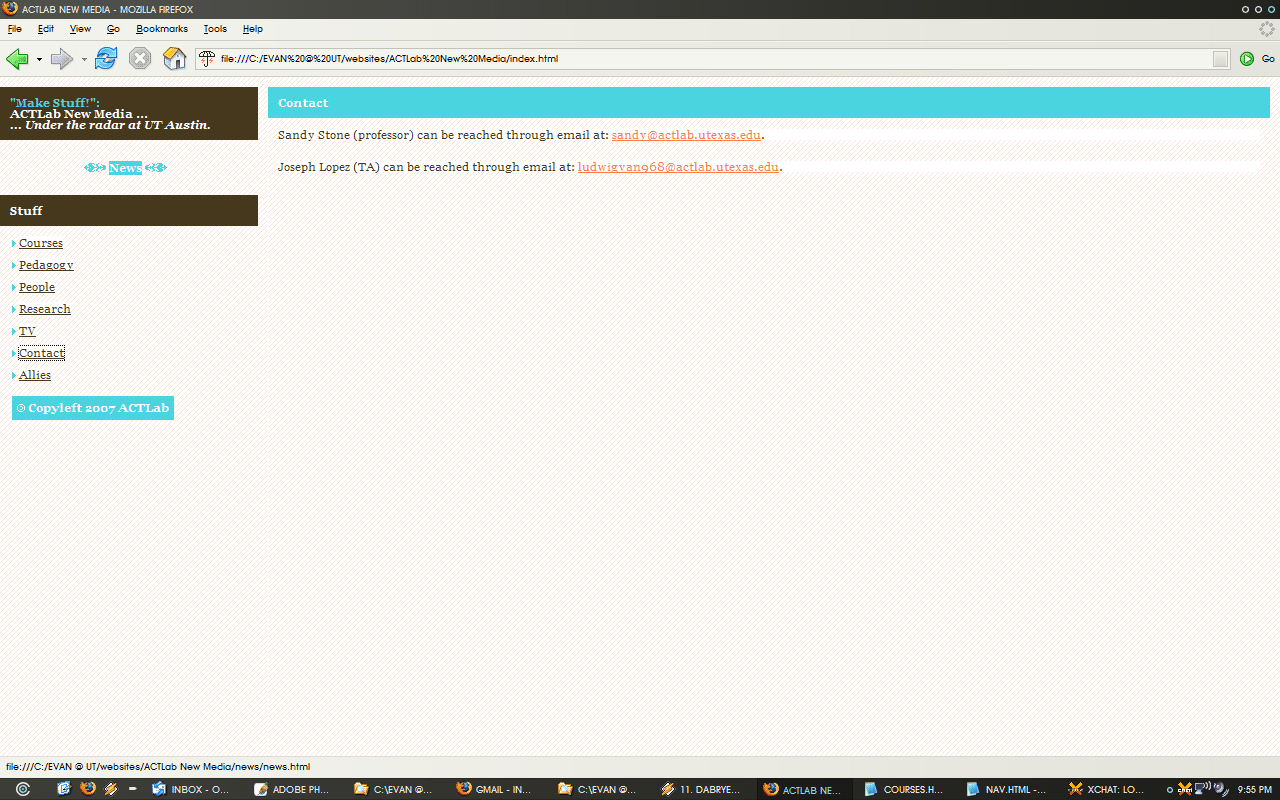Viewport: 1280px width, 800px height.
Task: Open the Courses link in sidebar
Action: [x=41, y=243]
